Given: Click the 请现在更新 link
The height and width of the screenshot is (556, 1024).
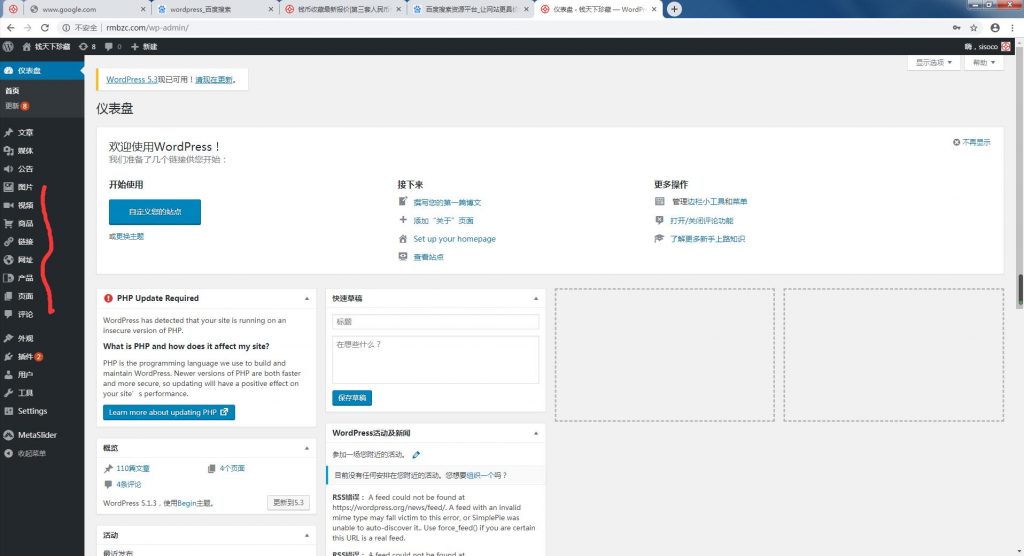Looking at the screenshot, I should 214,80.
